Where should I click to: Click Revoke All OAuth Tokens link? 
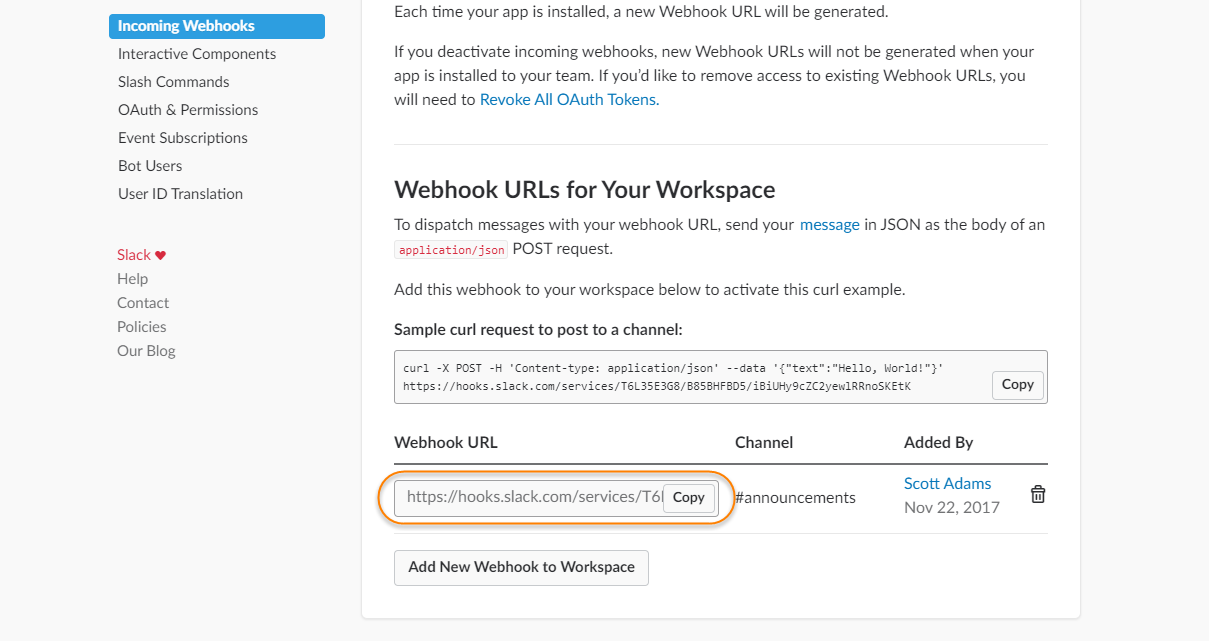coord(569,99)
